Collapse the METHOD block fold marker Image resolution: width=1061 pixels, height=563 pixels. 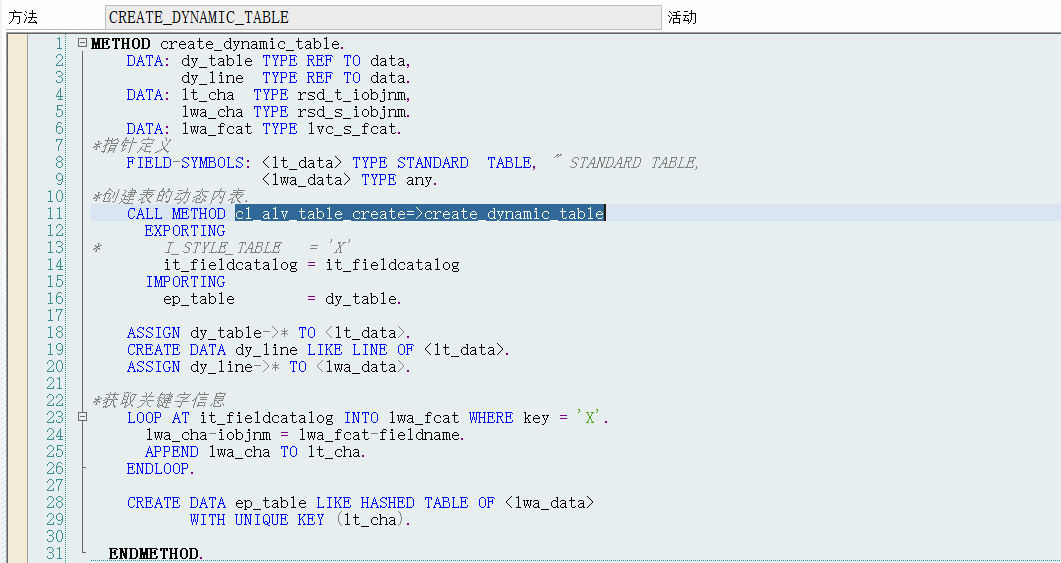82,43
